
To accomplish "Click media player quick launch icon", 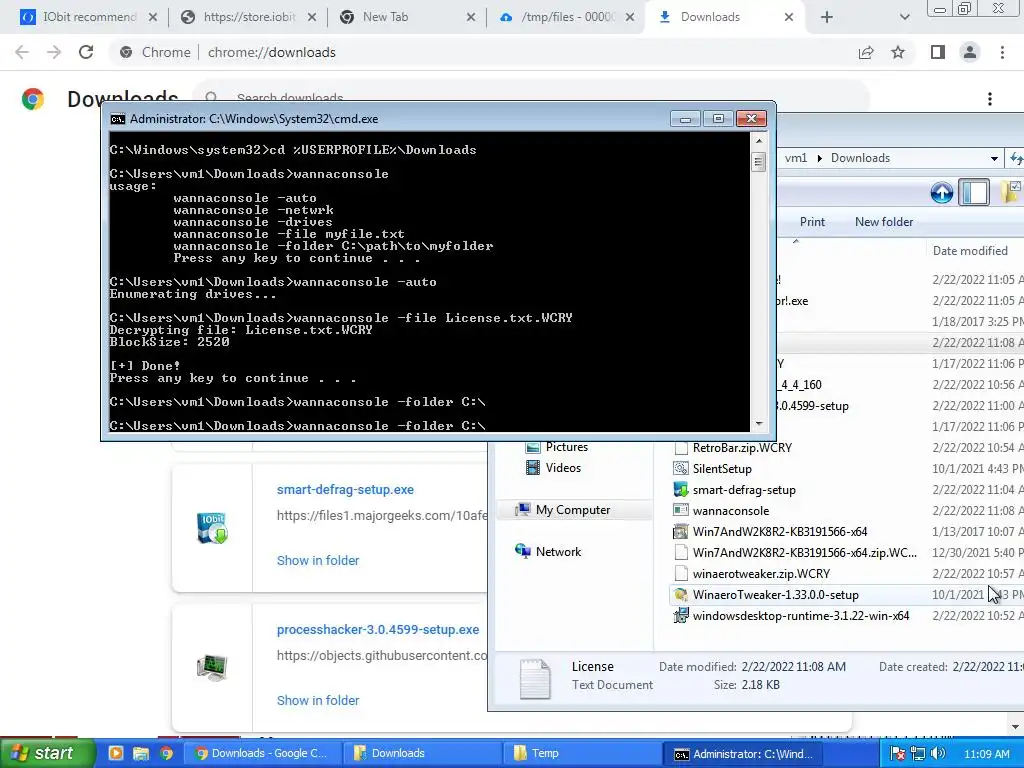I will 116,753.
